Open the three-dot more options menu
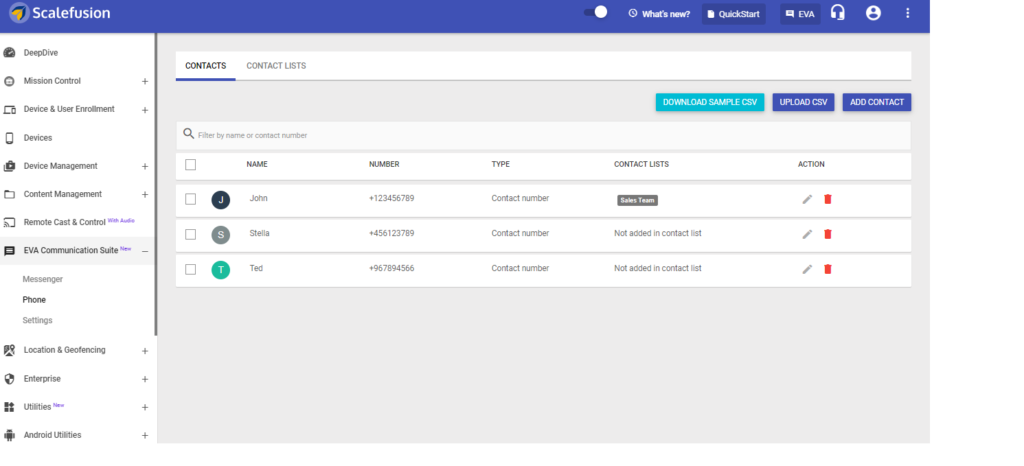This screenshot has height=466, width=1024. 907,13
